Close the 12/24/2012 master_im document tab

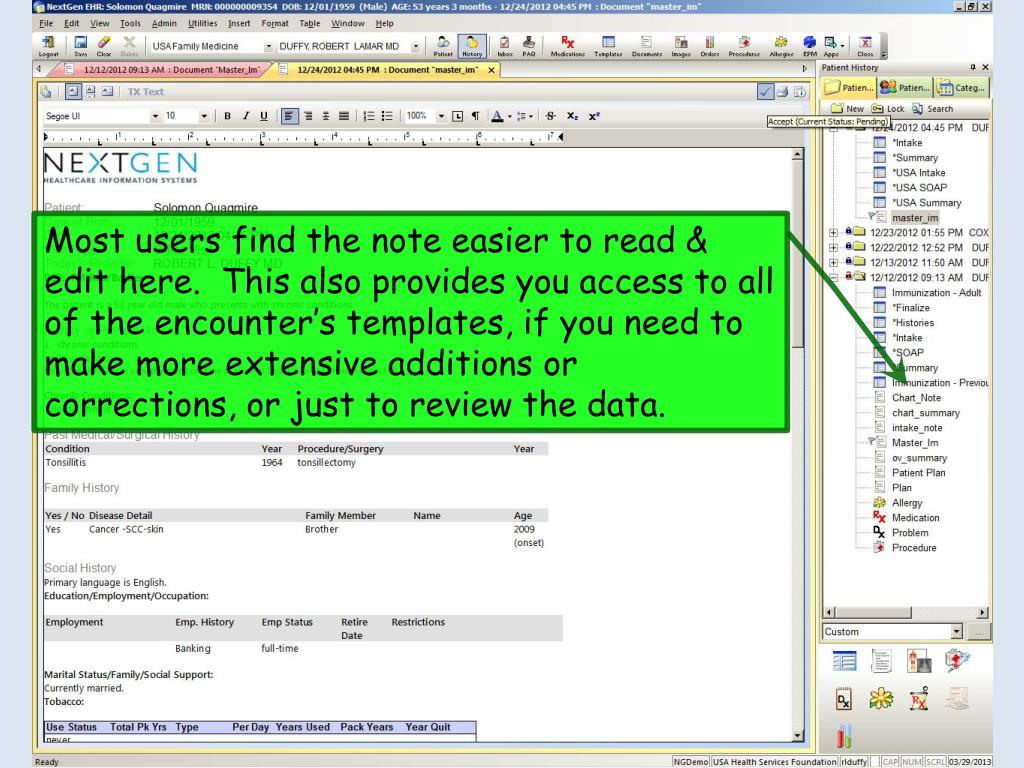pos(491,70)
